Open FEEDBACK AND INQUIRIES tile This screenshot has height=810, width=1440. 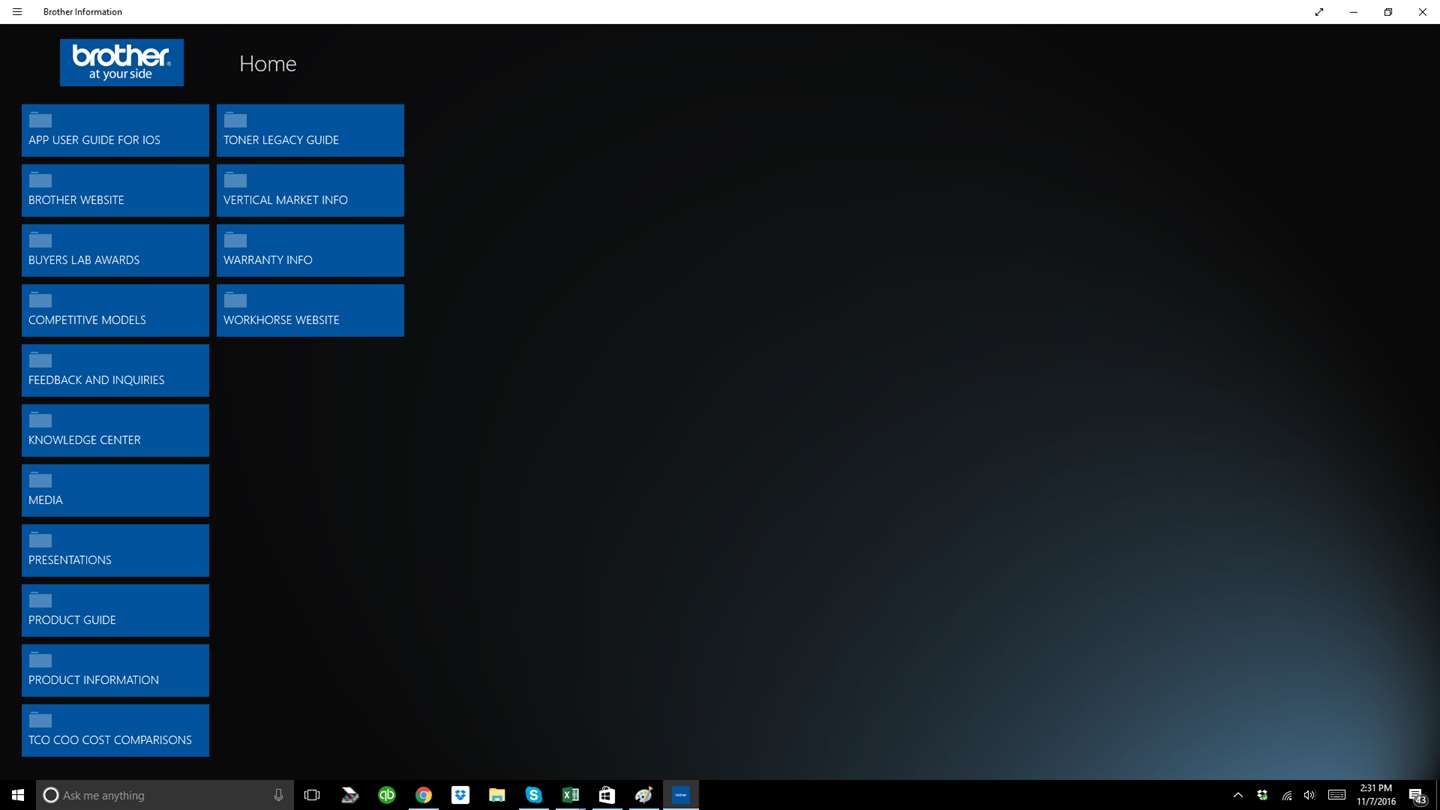tap(115, 370)
